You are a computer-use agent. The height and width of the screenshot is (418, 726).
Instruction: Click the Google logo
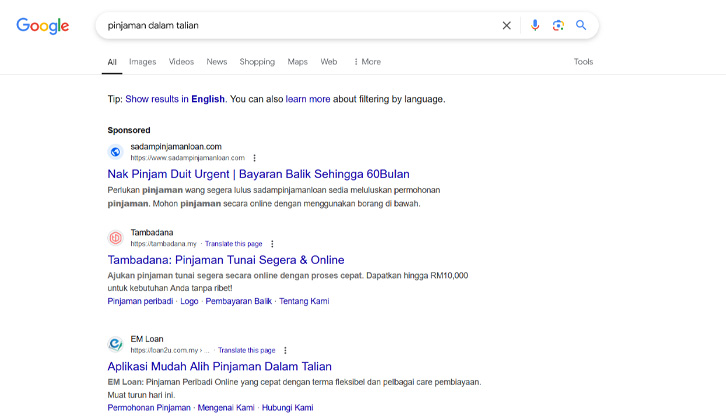[43, 26]
